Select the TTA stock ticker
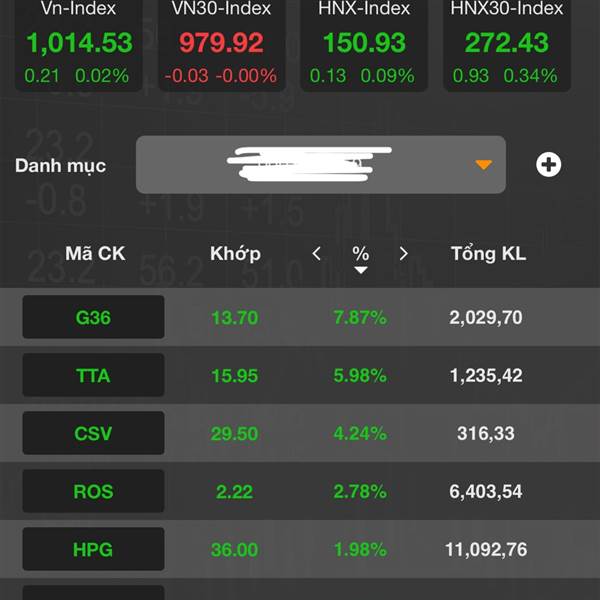 point(93,375)
